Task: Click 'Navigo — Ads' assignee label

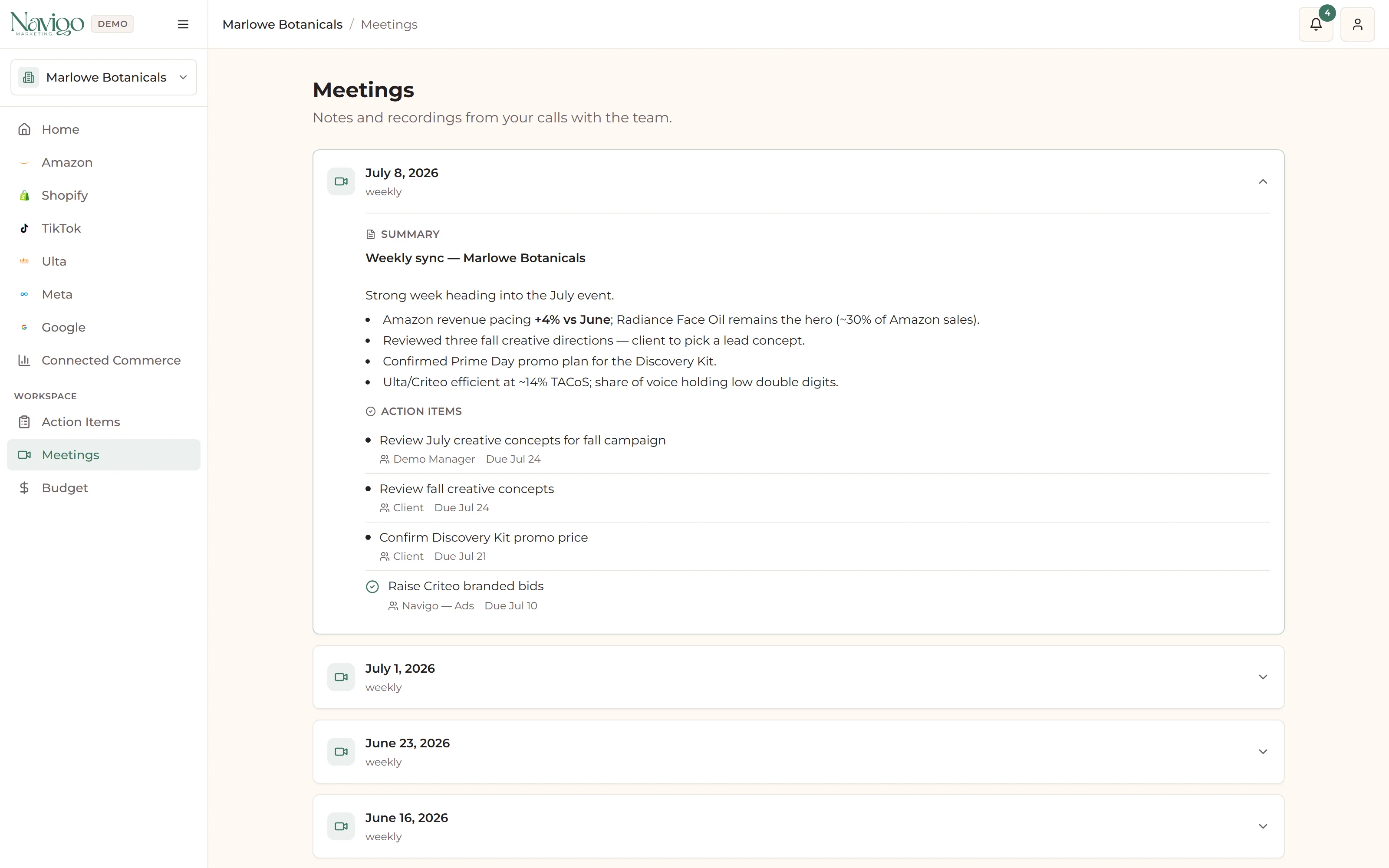Action: click(x=438, y=606)
